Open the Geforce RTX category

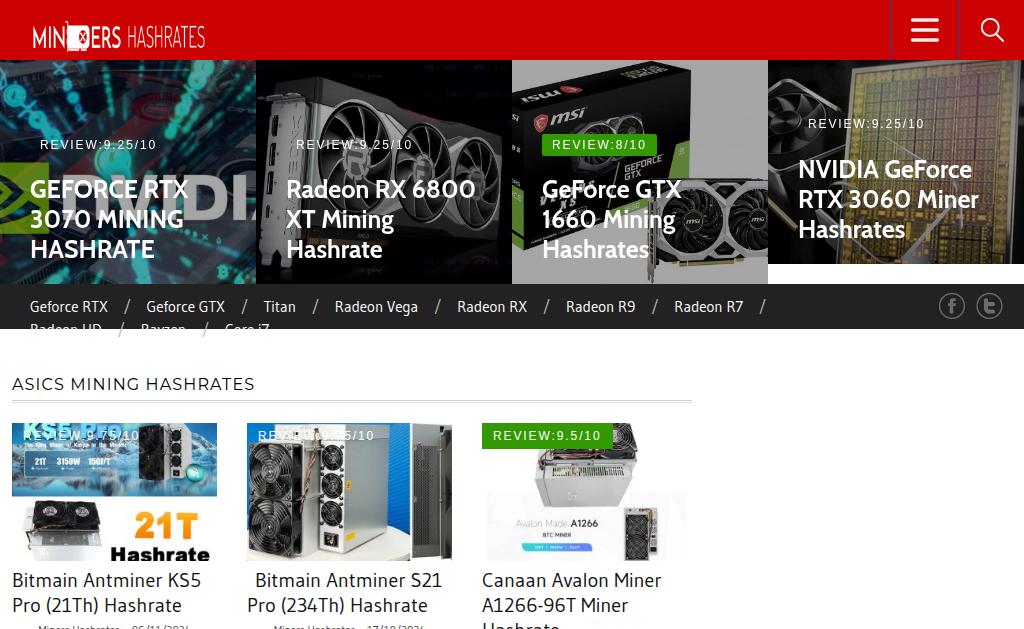pos(69,306)
